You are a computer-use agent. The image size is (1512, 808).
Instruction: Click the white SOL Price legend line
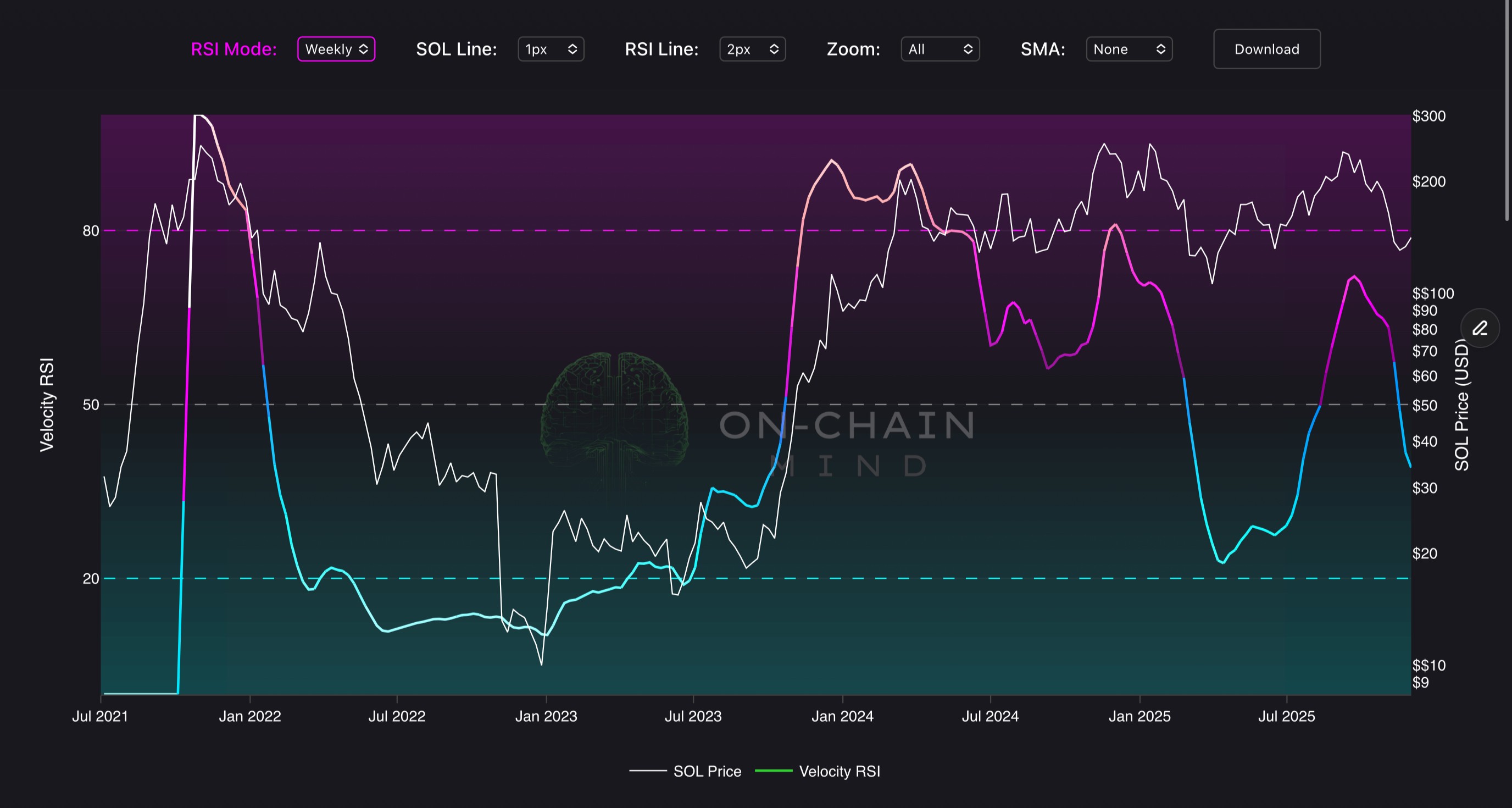point(647,771)
